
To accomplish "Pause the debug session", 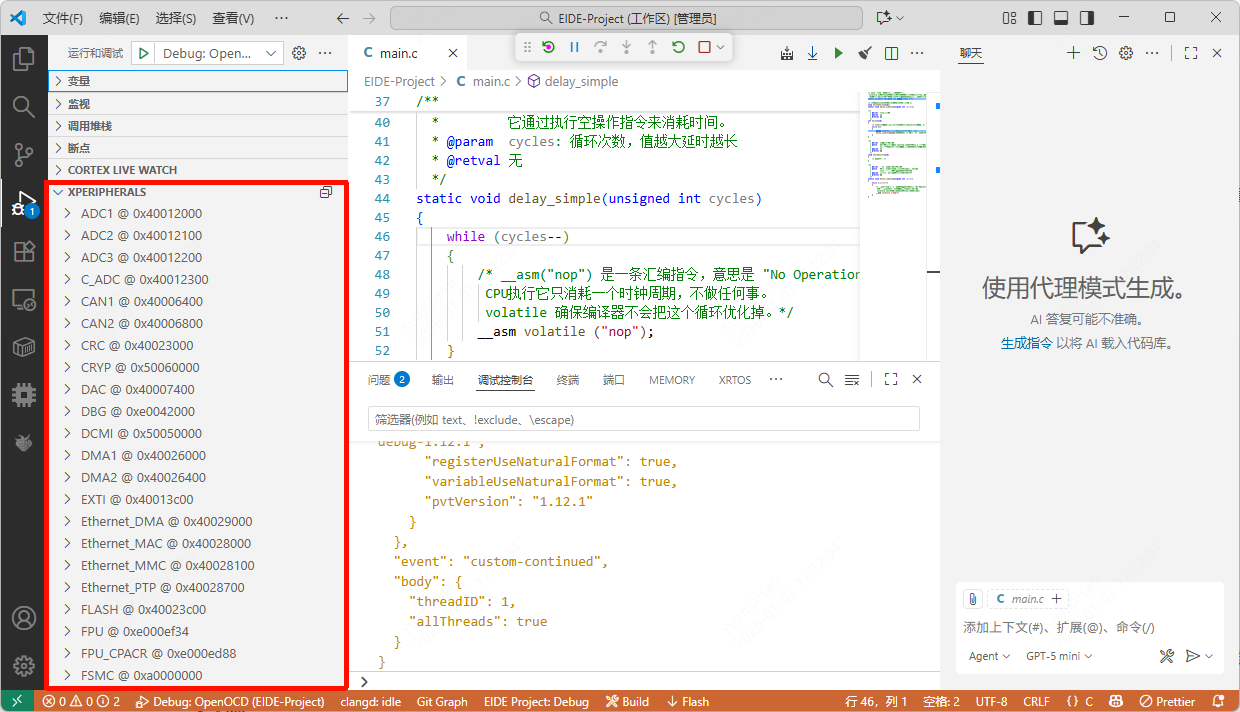I will pyautogui.click(x=574, y=47).
